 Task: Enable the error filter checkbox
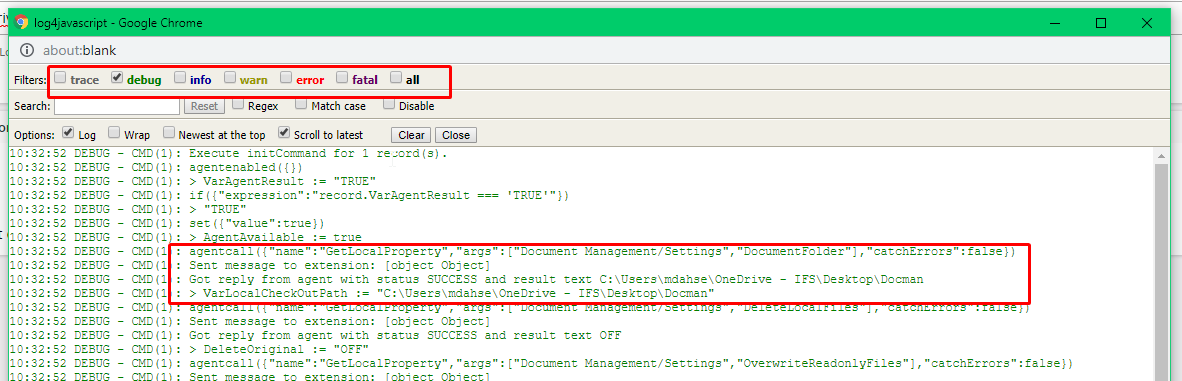286,78
